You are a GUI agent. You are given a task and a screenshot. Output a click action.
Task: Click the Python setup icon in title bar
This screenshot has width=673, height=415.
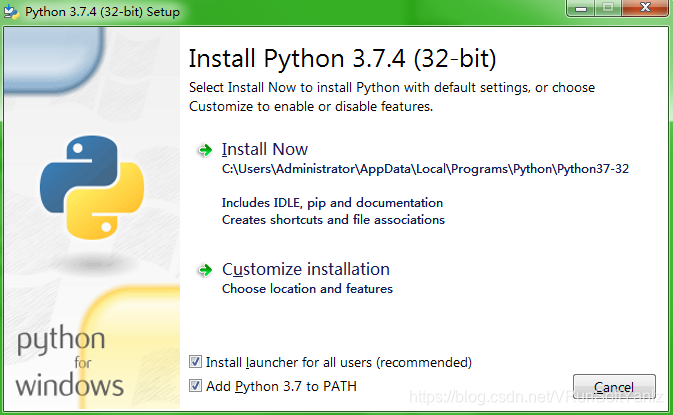[x=11, y=12]
